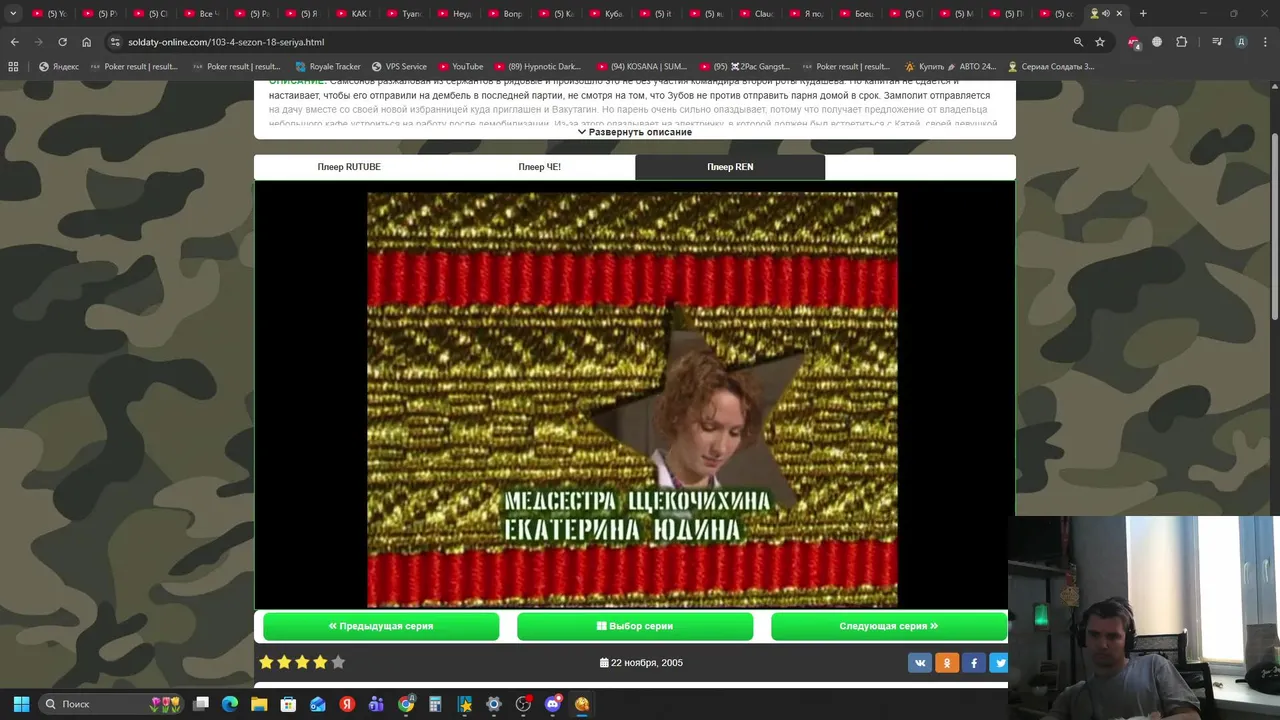Open Task View on taskbar
Viewport: 1280px width, 720px height.
point(201,704)
